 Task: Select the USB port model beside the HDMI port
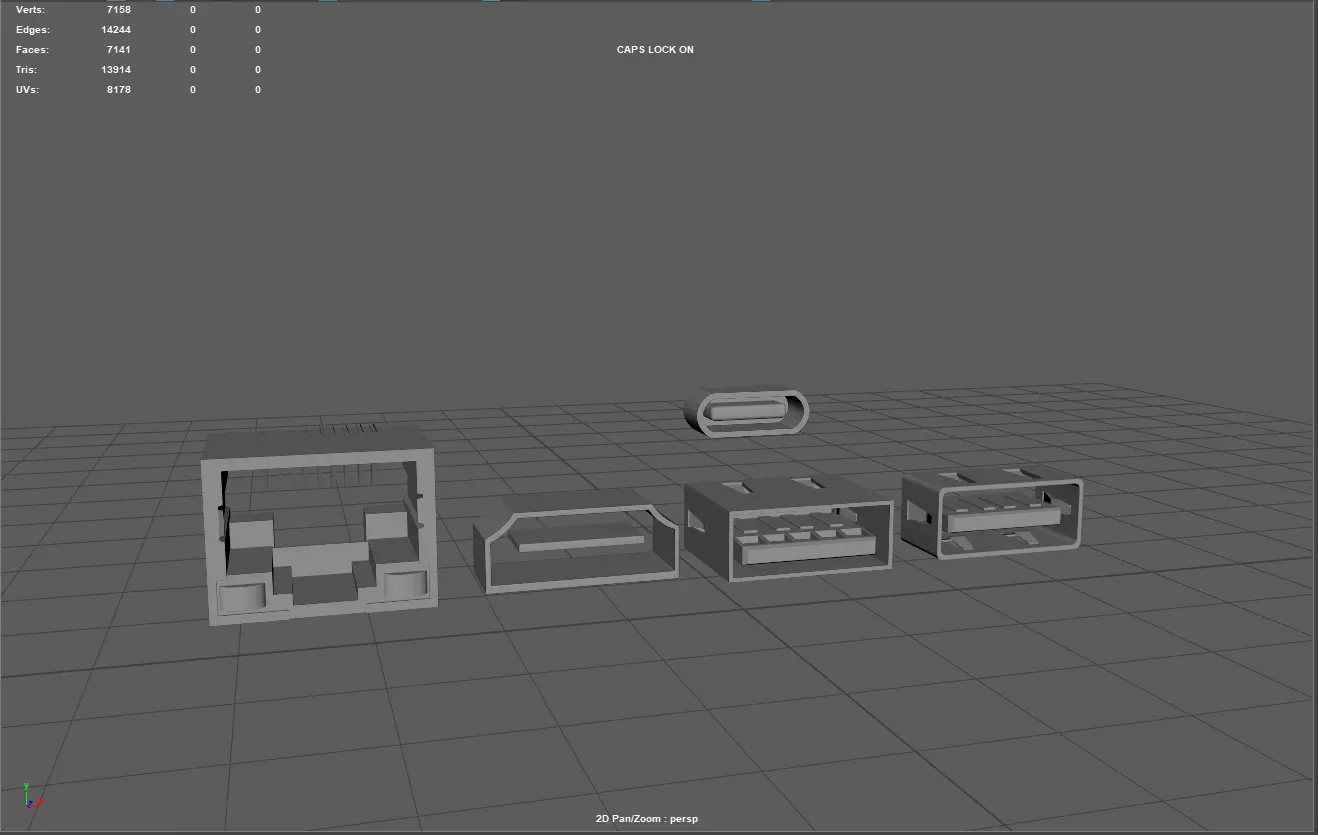pyautogui.click(x=789, y=527)
